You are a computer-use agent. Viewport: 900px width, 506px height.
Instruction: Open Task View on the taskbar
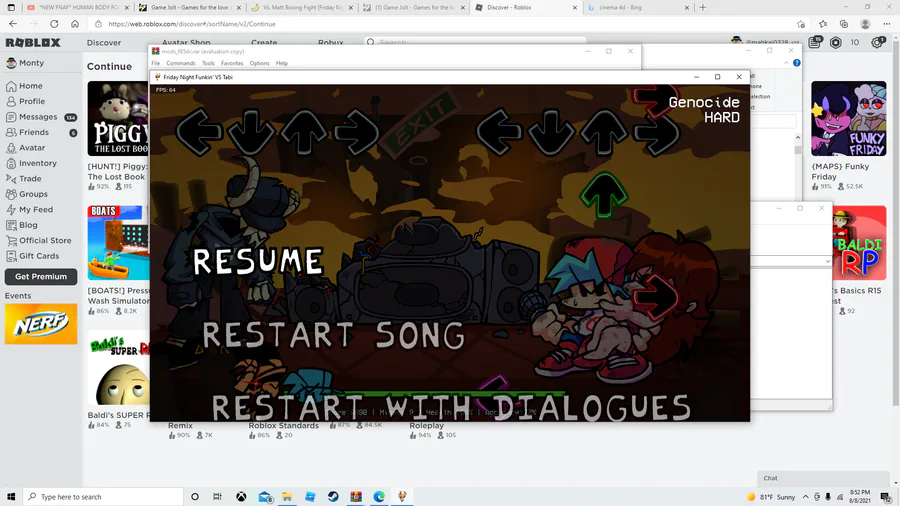pyautogui.click(x=217, y=497)
